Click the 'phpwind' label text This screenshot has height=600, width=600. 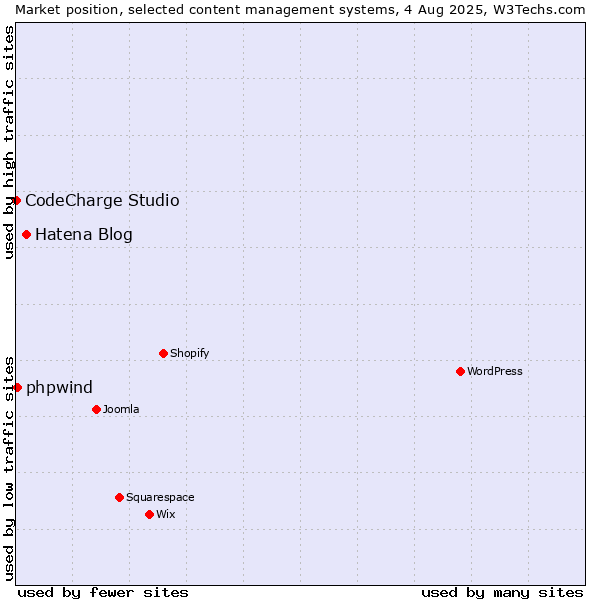tap(59, 388)
